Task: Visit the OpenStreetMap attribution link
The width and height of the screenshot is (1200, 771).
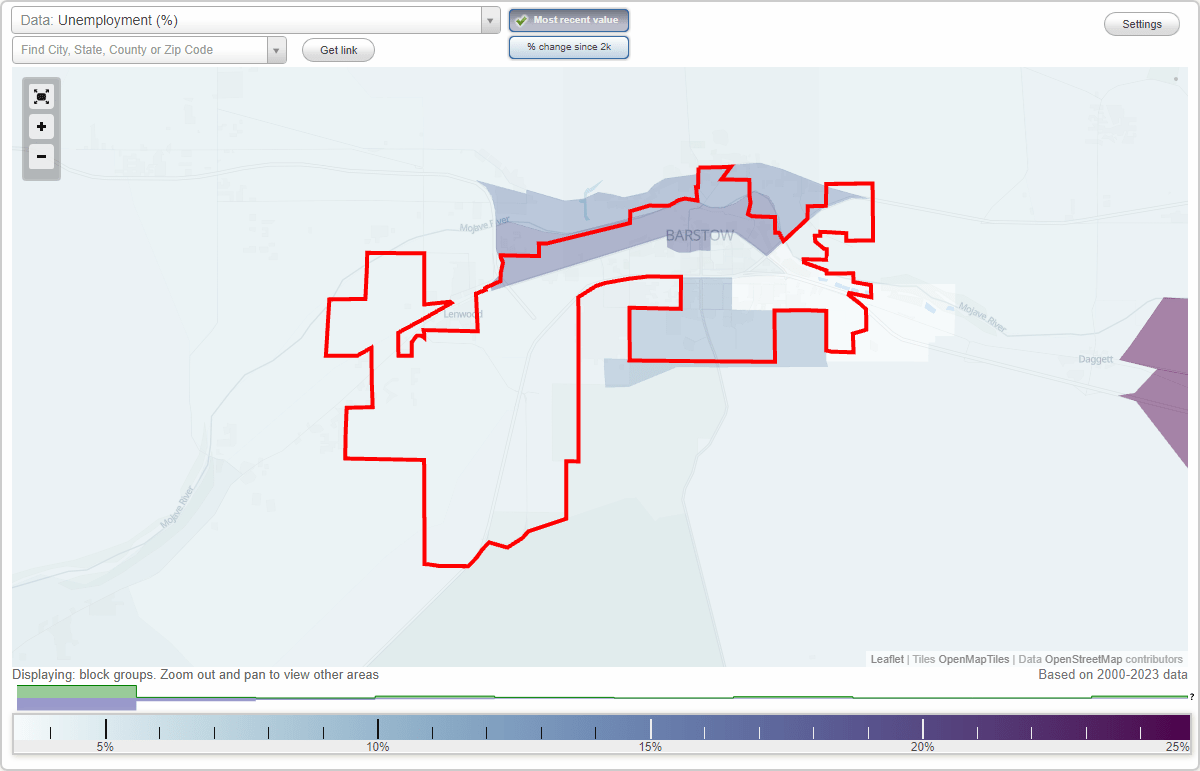Action: coord(1083,659)
